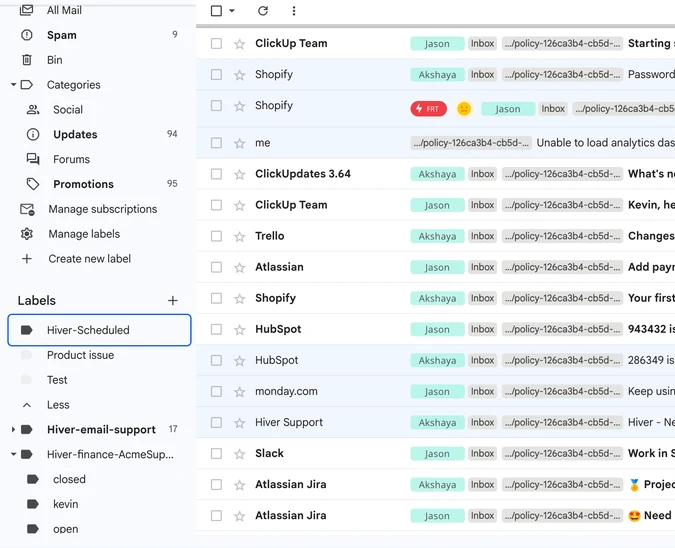Click the red FRT badge on Shopify email
675x548 pixels.
pyautogui.click(x=428, y=109)
